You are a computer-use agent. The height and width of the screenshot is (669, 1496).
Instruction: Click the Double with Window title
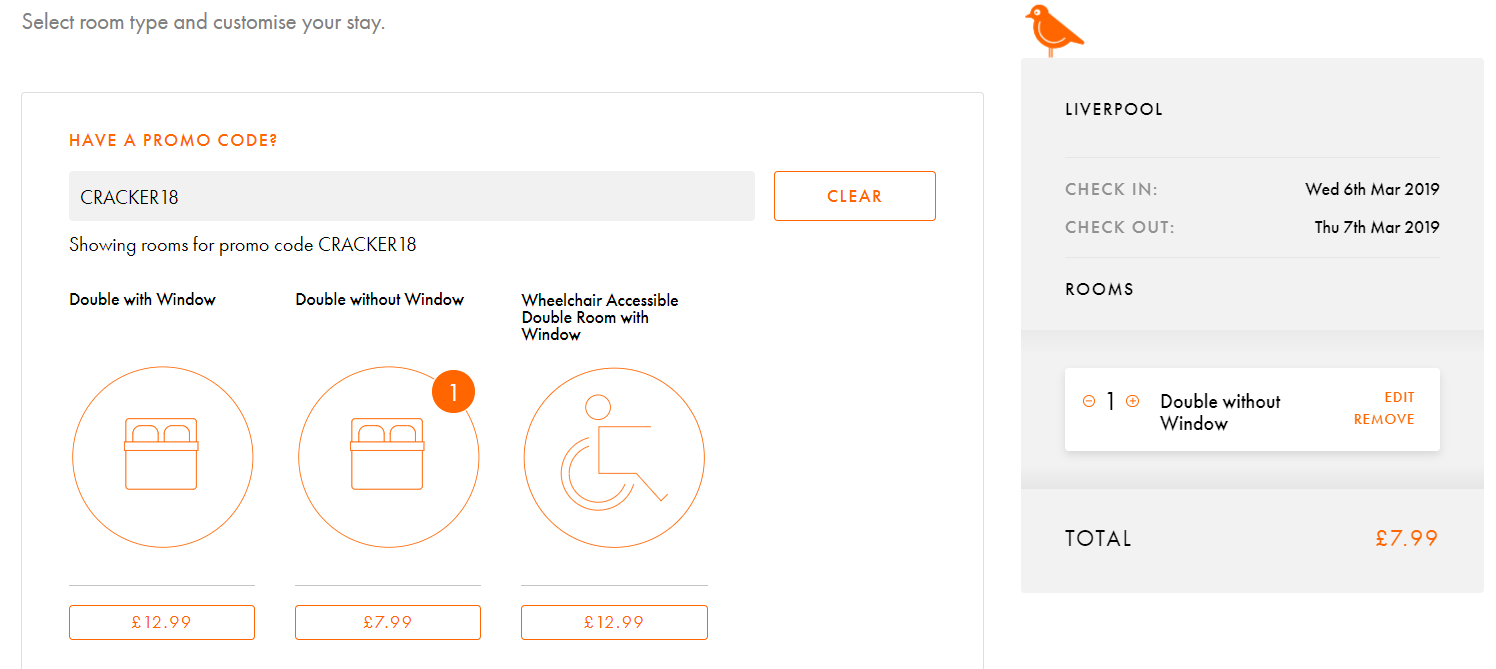pos(142,299)
